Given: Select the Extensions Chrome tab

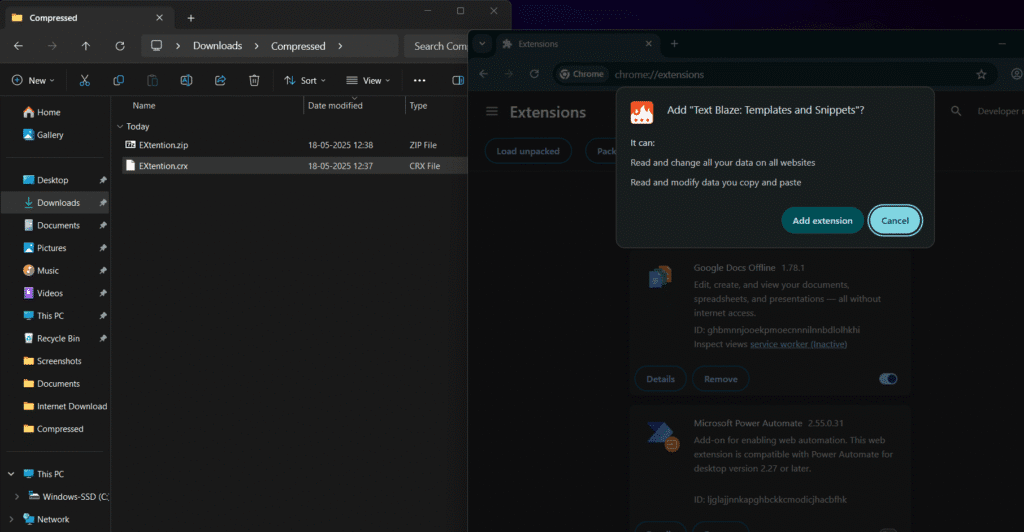Looking at the screenshot, I should pos(577,44).
